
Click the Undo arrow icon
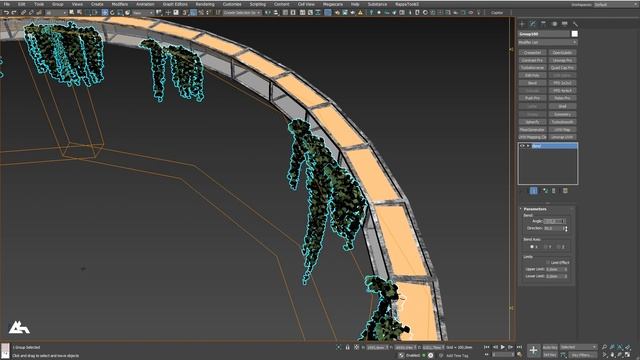pyautogui.click(x=6, y=13)
